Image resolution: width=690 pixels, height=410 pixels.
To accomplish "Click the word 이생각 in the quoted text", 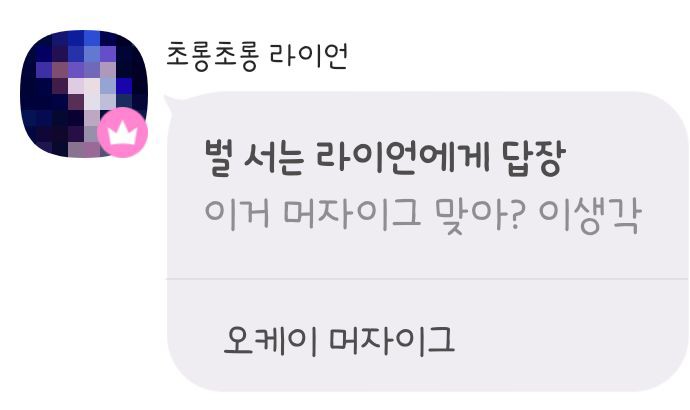I will (x=590, y=215).
